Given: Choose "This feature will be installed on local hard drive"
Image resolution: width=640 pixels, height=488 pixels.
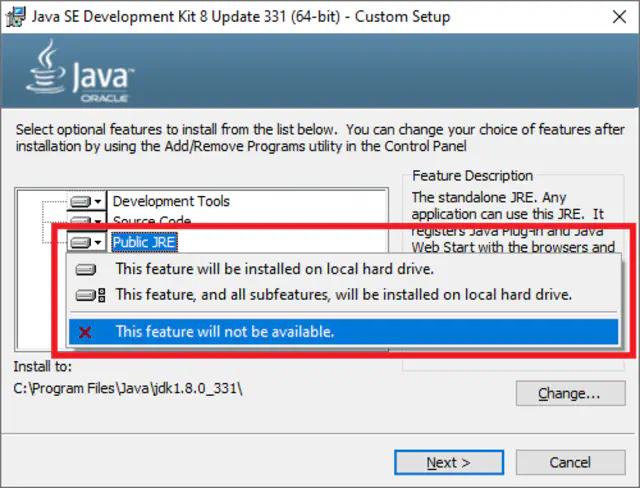Looking at the screenshot, I should click(x=260, y=269).
